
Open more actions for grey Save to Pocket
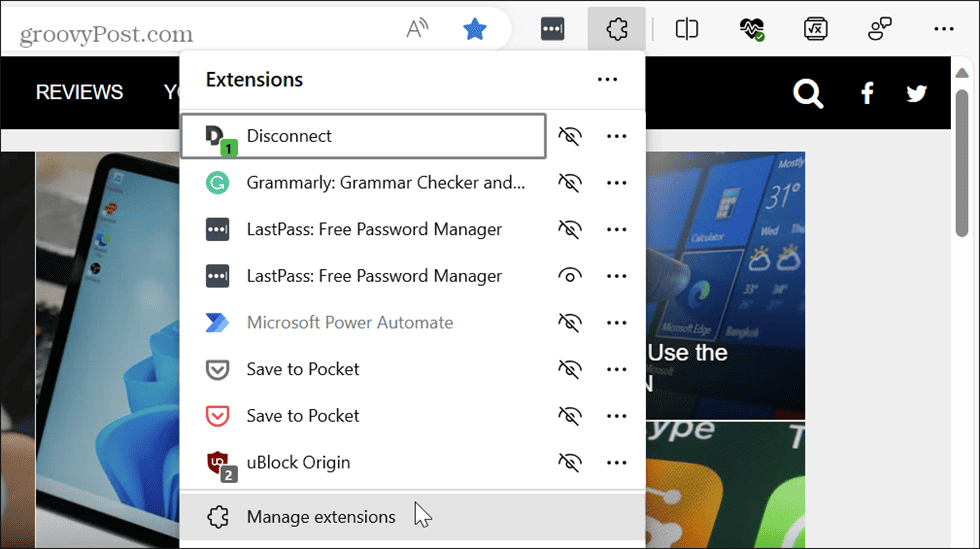[617, 370]
